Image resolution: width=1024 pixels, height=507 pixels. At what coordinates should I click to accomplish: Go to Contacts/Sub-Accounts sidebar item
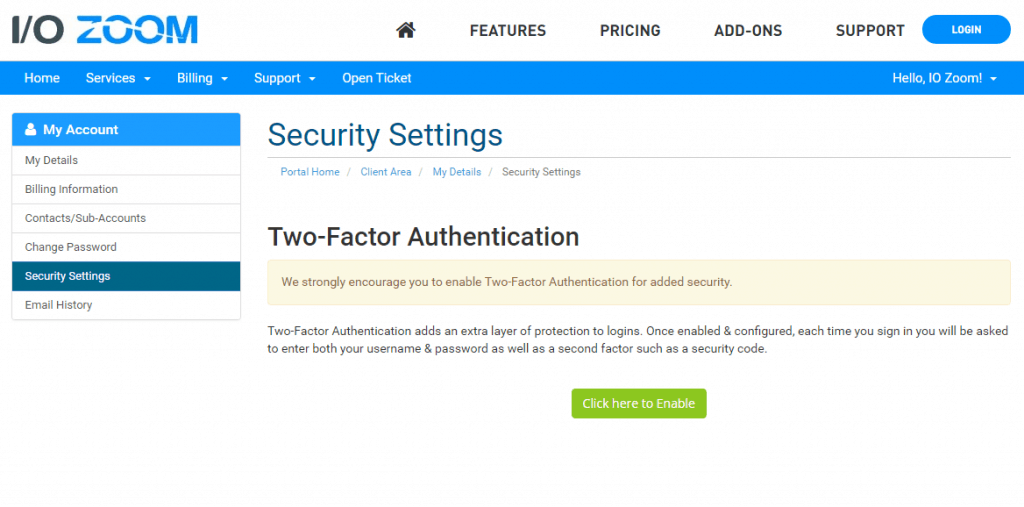click(x=85, y=218)
